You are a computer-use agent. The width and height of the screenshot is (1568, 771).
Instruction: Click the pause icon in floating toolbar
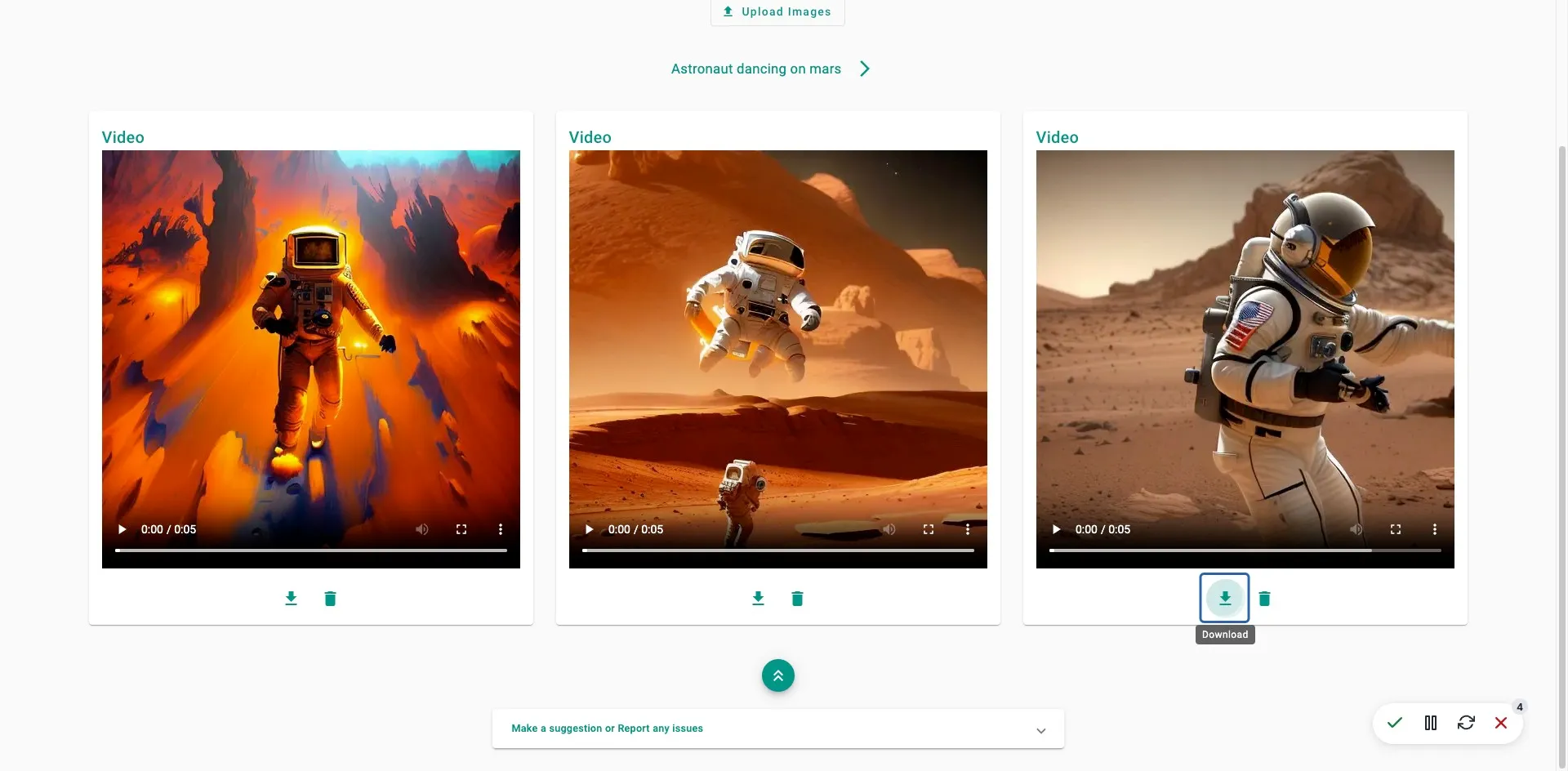(1431, 723)
